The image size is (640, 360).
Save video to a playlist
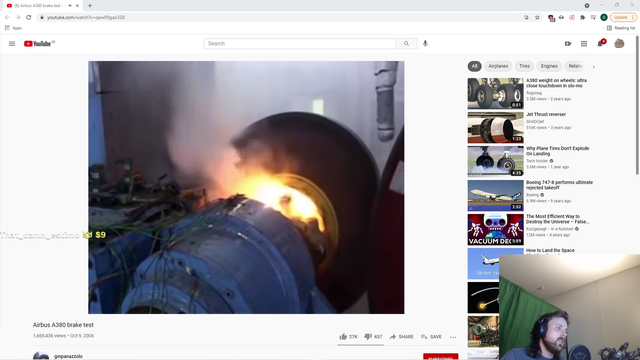(x=431, y=337)
